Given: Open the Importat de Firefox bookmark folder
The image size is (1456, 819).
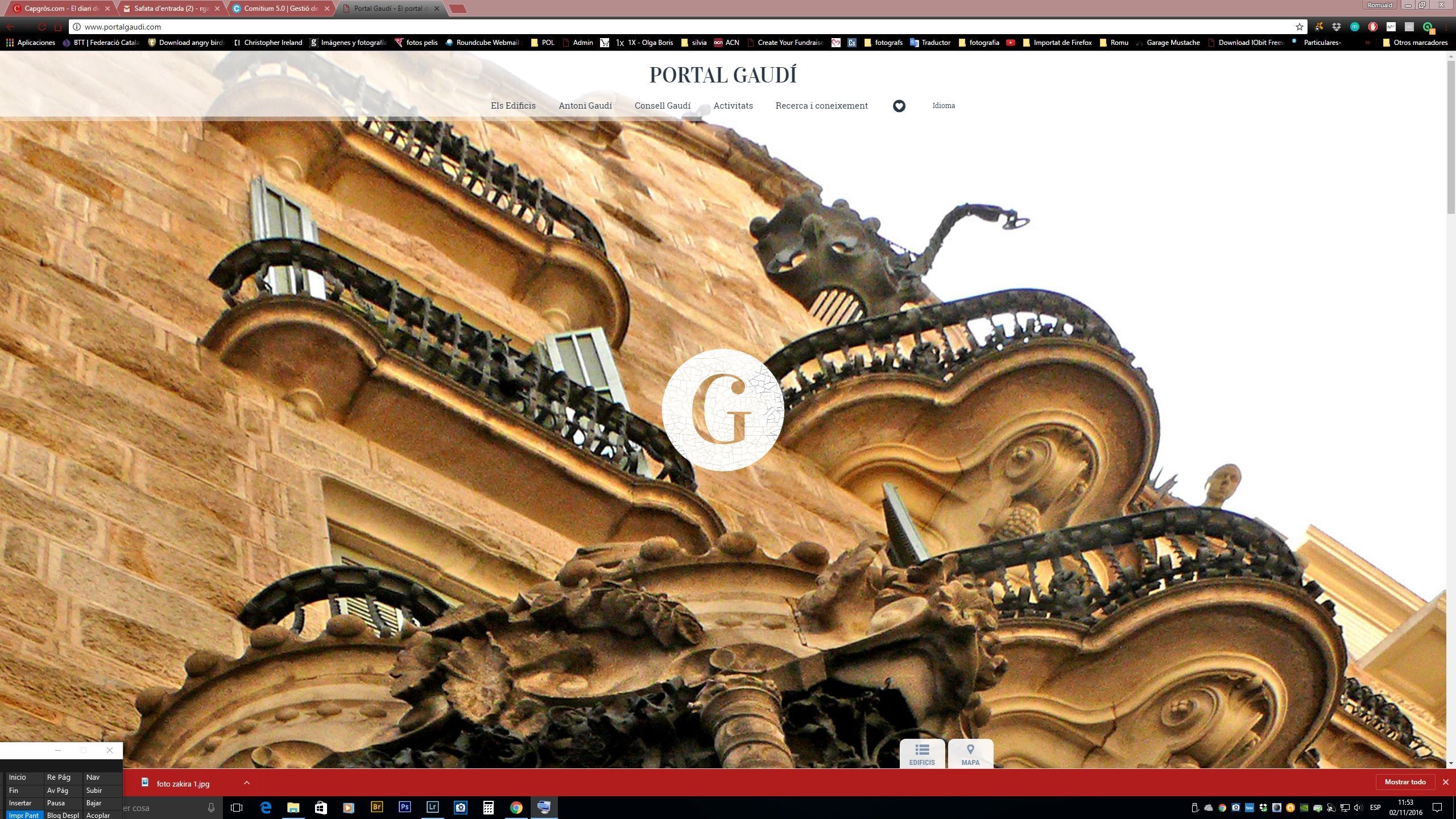Looking at the screenshot, I should 1057,43.
